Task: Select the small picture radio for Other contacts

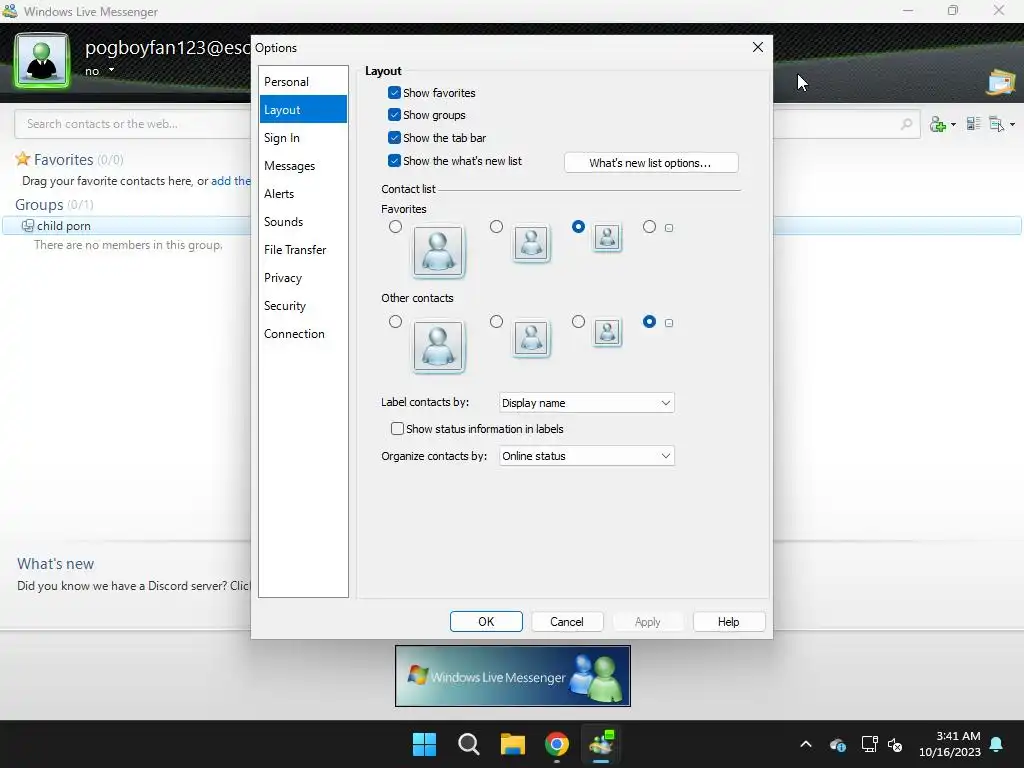Action: click(578, 321)
